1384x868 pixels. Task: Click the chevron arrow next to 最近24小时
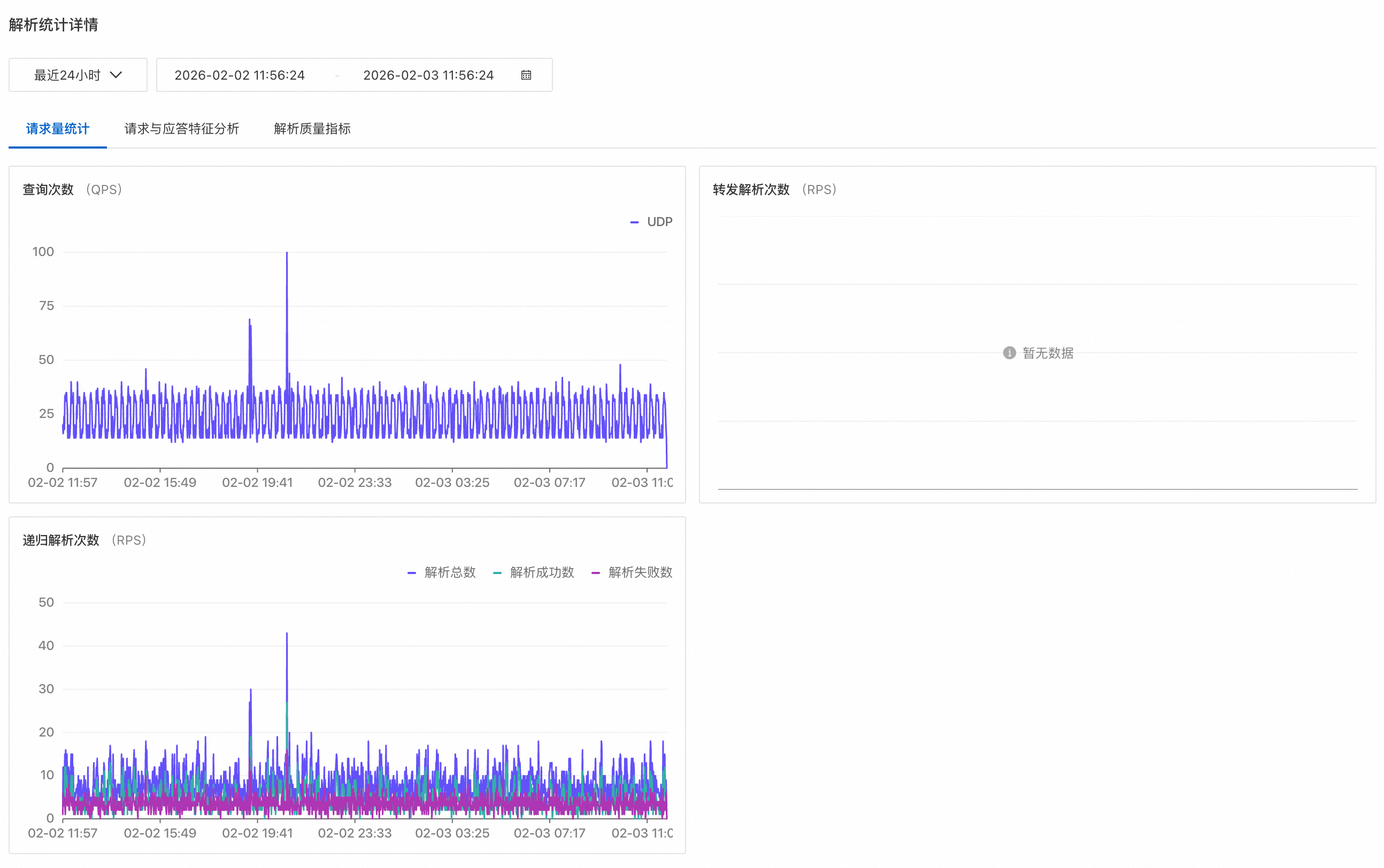[x=116, y=75]
